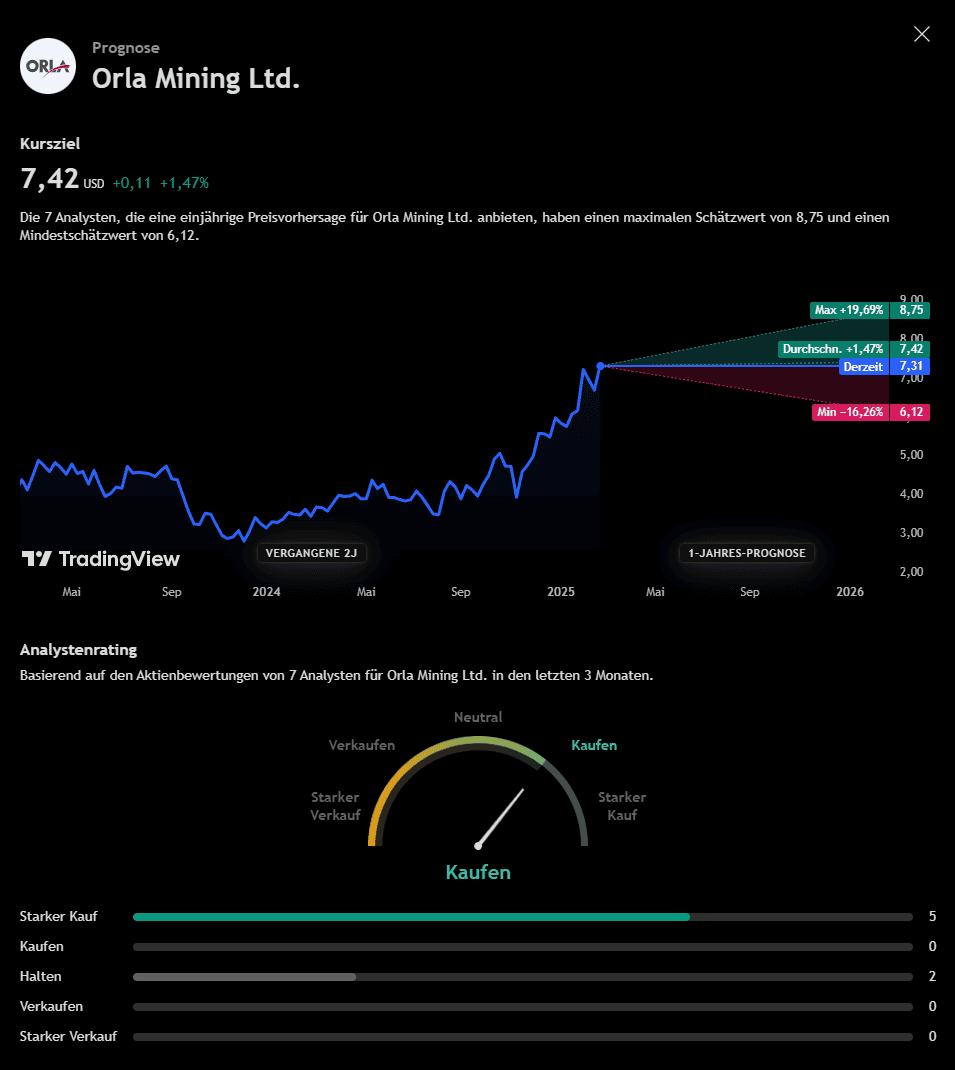The height and width of the screenshot is (1070, 955).
Task: Click the Starker Verkauf rating bar
Action: click(x=523, y=1037)
